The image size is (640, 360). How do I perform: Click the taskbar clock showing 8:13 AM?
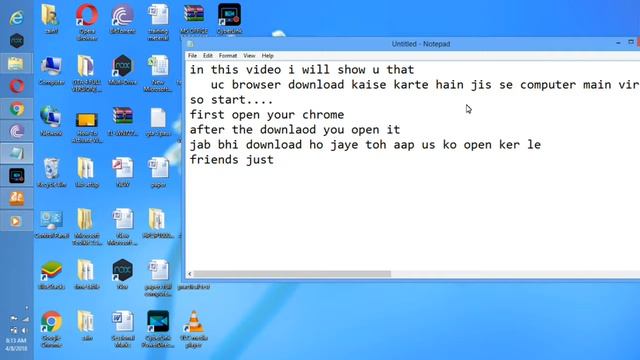coord(16,344)
